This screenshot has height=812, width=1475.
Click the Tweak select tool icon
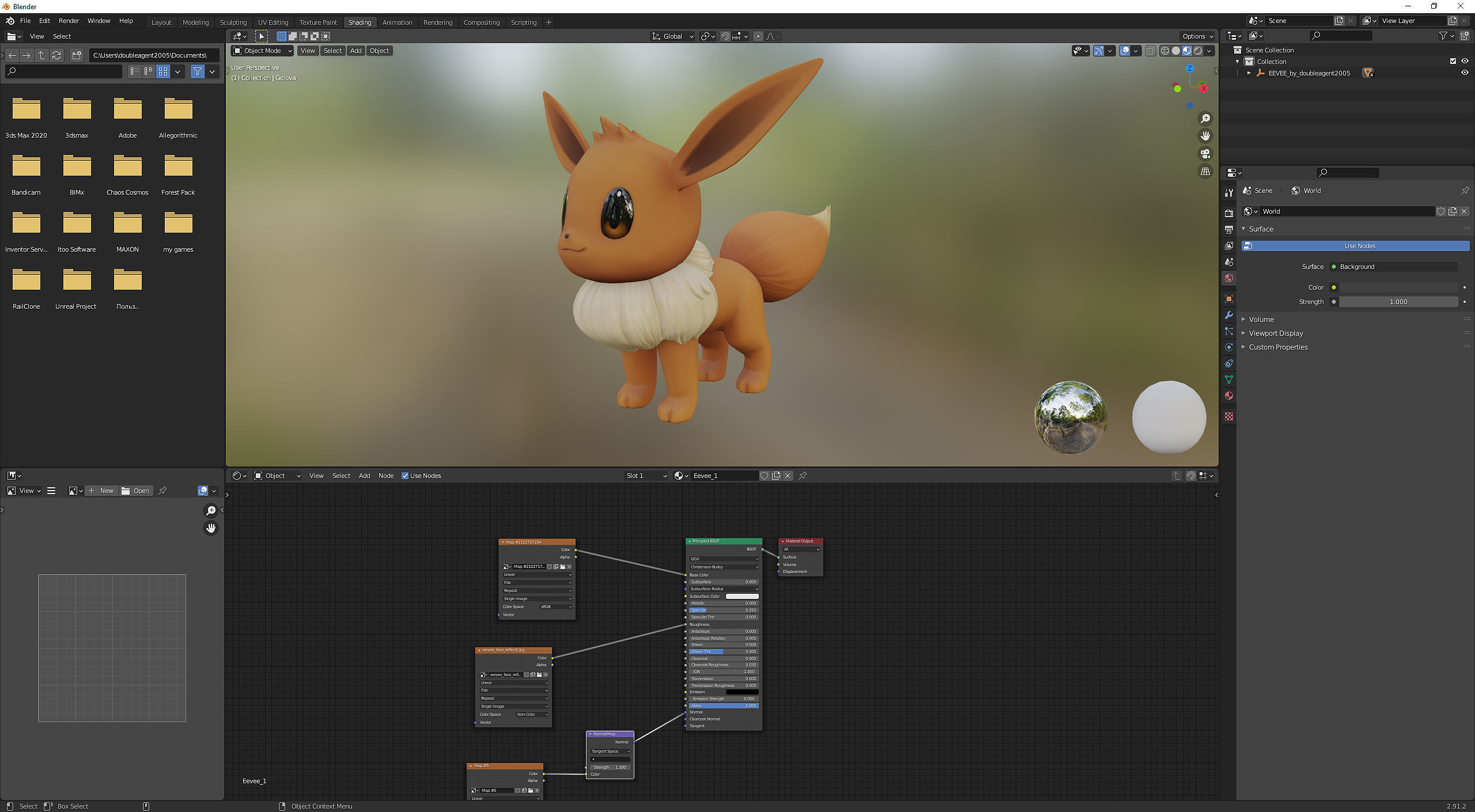261,36
